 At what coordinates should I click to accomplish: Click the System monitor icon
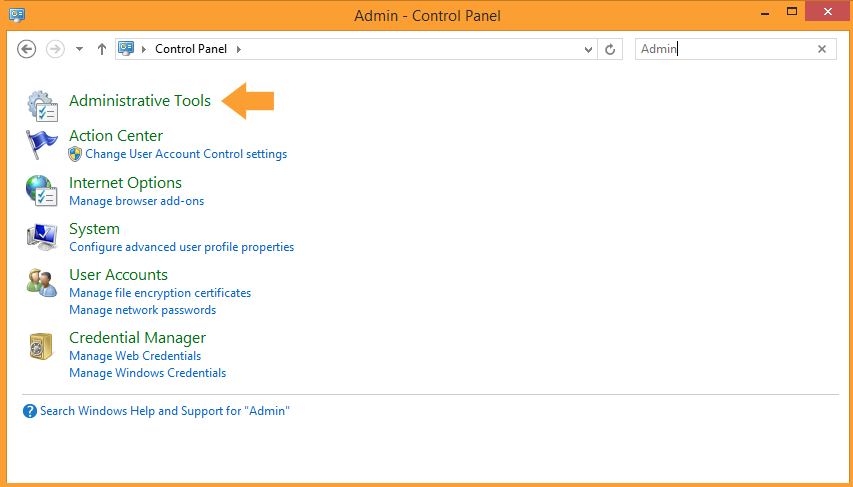[x=42, y=237]
